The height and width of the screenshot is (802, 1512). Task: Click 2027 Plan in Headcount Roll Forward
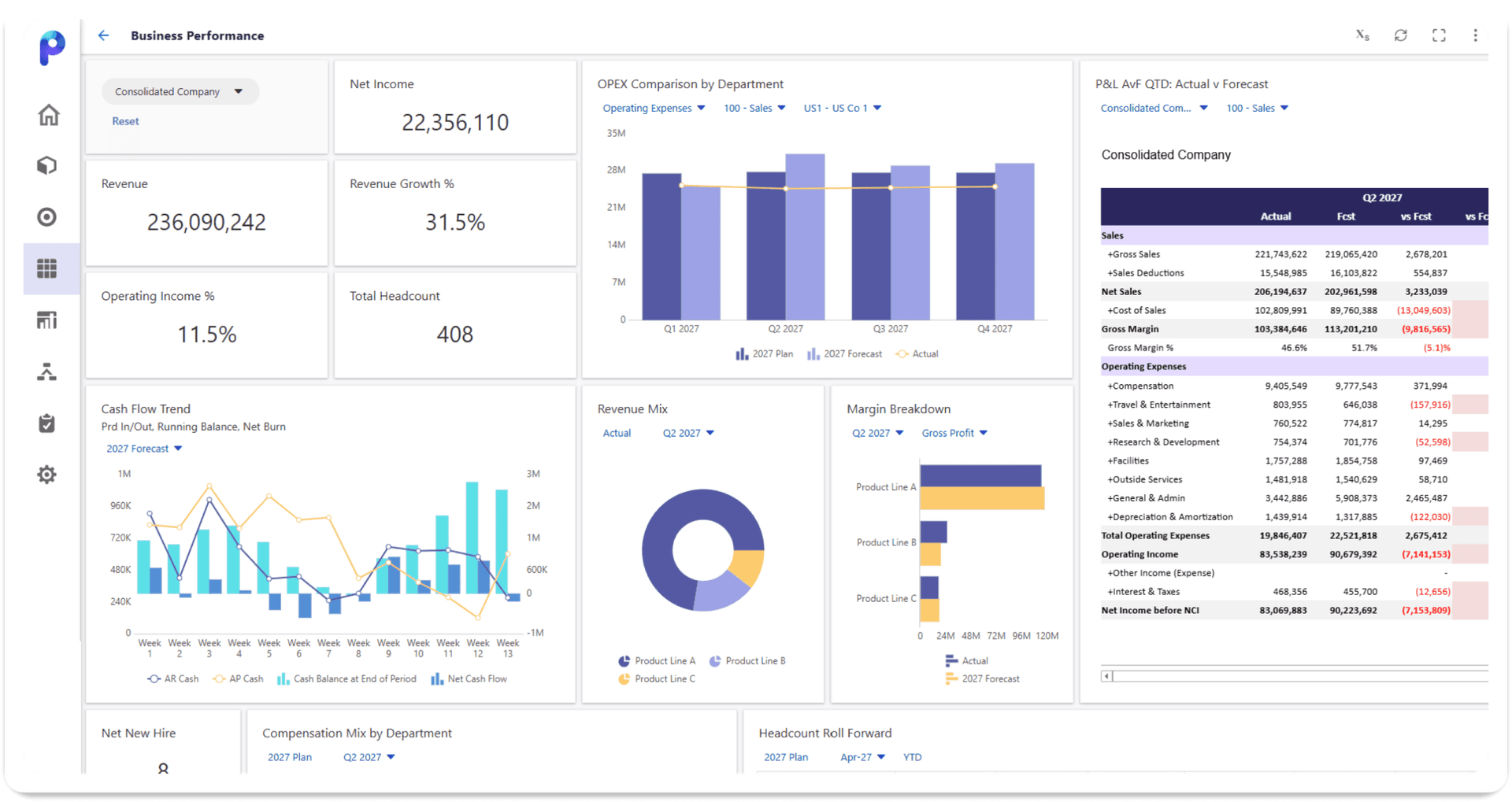point(786,757)
